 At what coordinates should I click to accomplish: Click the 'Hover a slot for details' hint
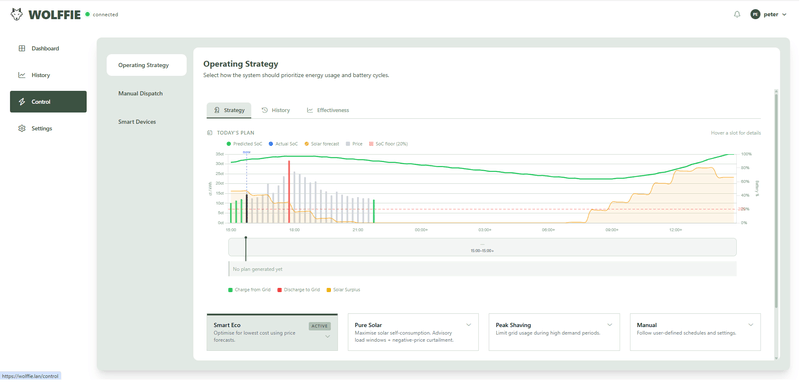coord(736,133)
